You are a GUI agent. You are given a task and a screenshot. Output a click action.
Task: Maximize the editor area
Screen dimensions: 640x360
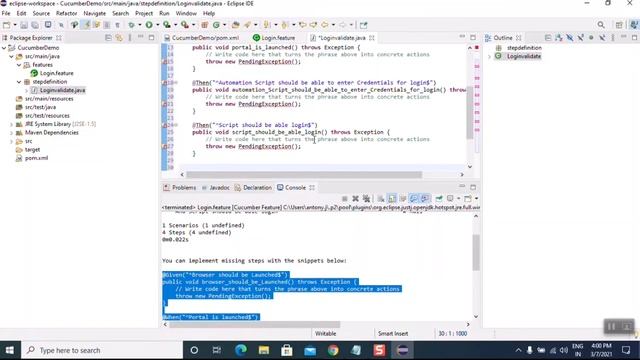click(x=473, y=37)
